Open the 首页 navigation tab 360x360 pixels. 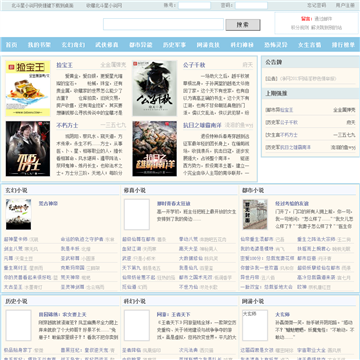[12, 45]
